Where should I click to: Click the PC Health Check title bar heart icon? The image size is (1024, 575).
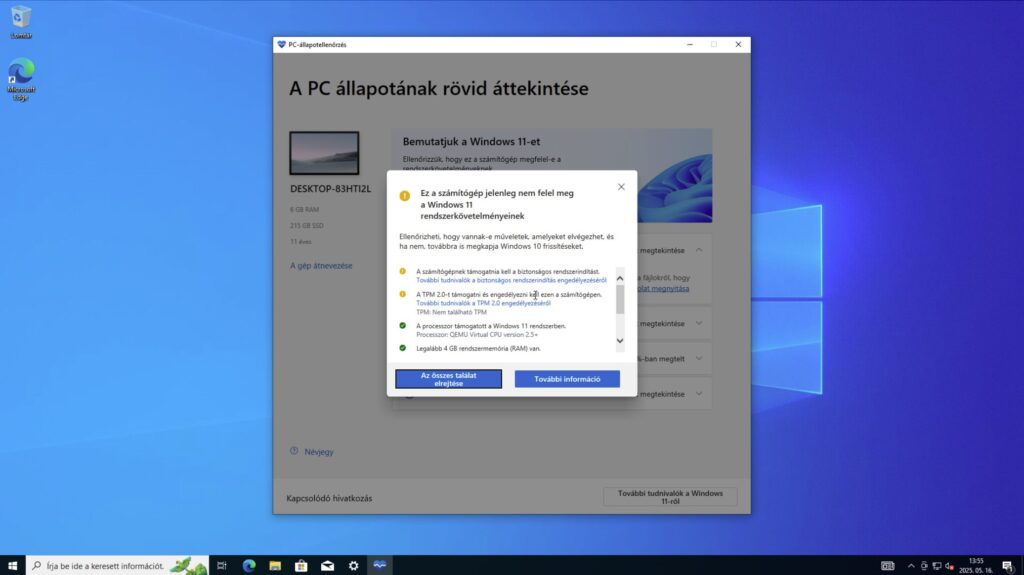[281, 44]
